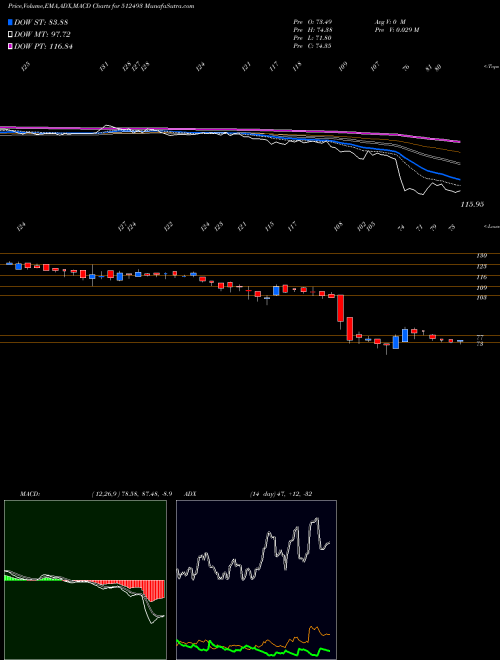Click the Pre O open price value
Viewport: 500px width, 660px height.
(x=312, y=21)
